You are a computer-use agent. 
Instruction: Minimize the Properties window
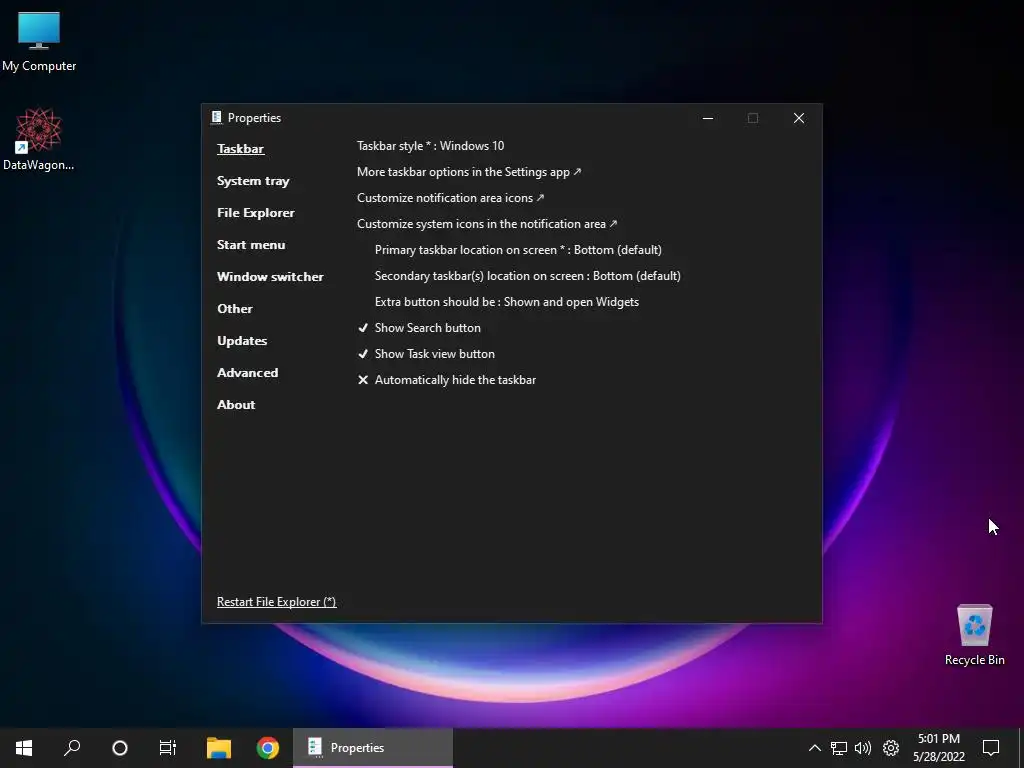[707, 118]
